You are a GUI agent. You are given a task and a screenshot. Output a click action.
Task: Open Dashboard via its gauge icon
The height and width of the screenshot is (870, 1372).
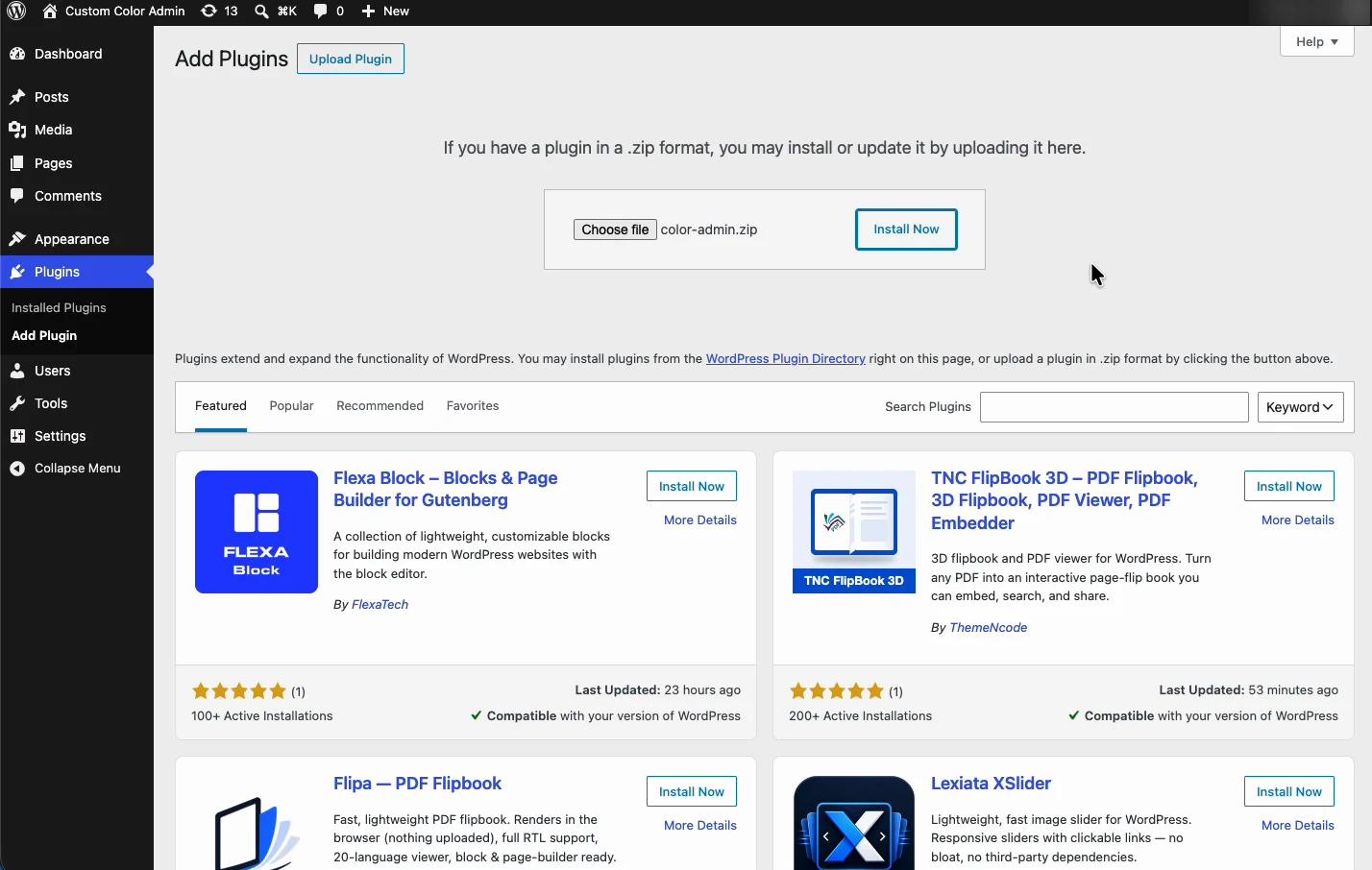[17, 54]
